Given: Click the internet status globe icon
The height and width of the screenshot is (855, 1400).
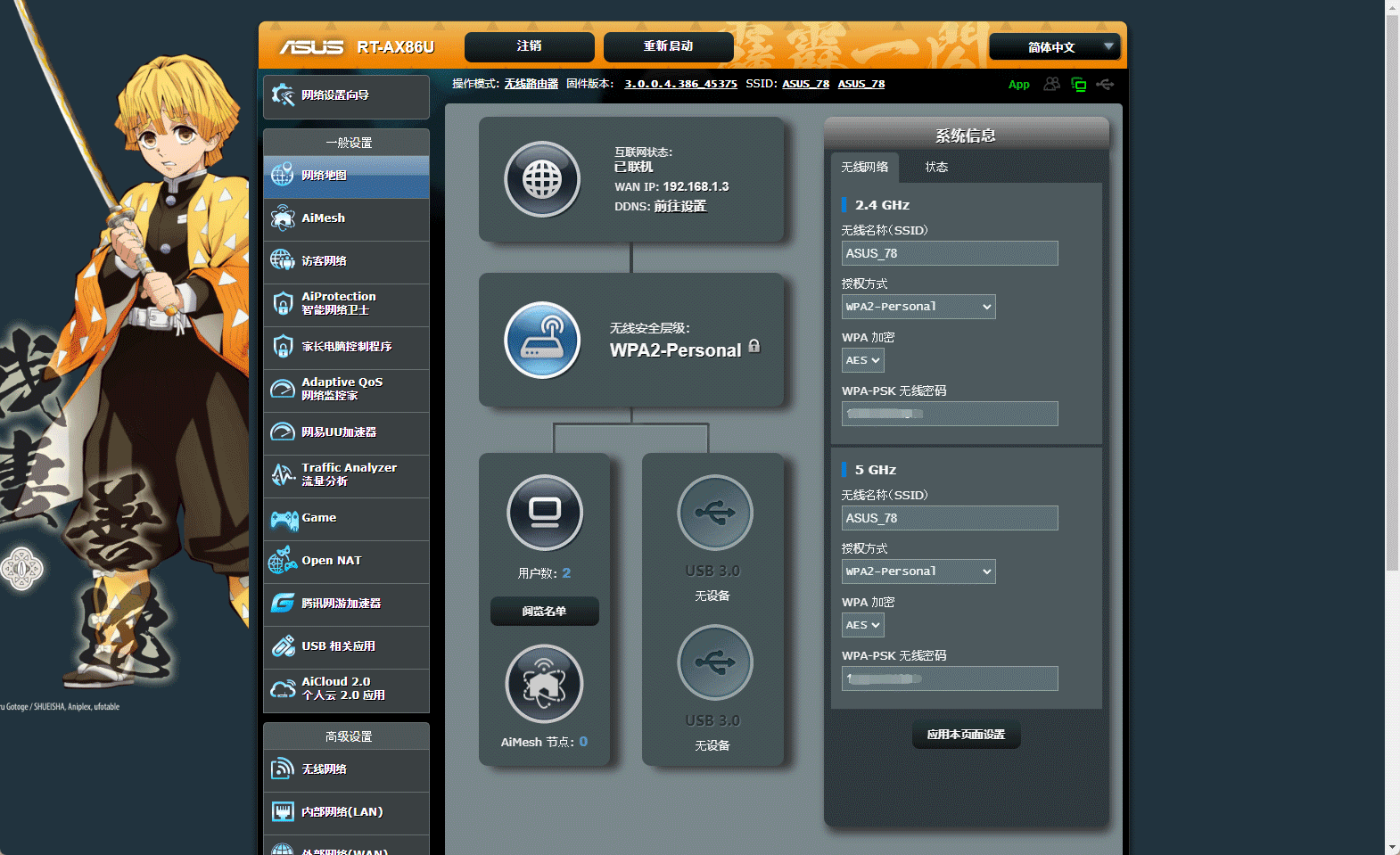Looking at the screenshot, I should pyautogui.click(x=542, y=179).
